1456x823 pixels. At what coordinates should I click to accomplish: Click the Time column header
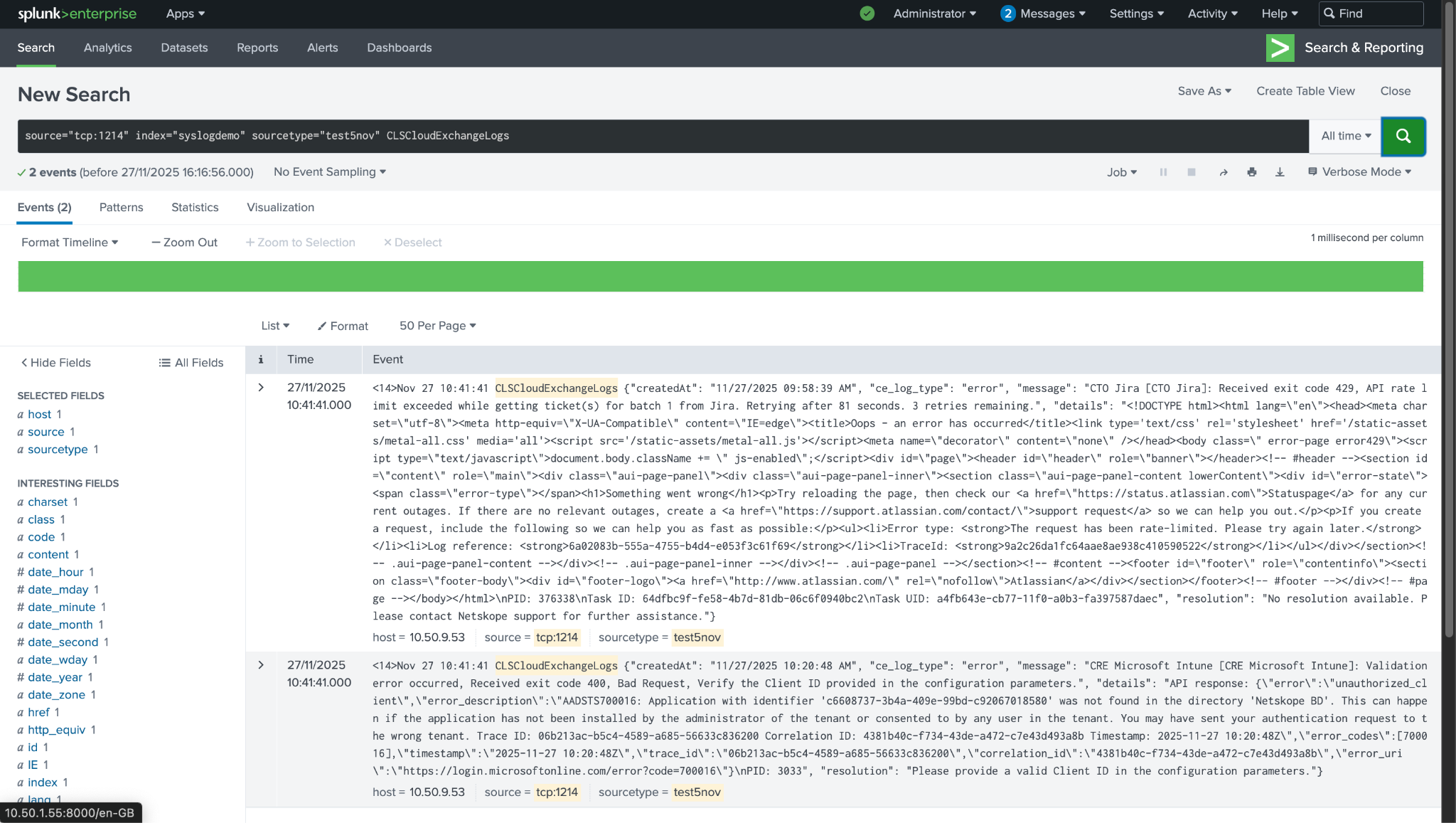click(x=300, y=360)
